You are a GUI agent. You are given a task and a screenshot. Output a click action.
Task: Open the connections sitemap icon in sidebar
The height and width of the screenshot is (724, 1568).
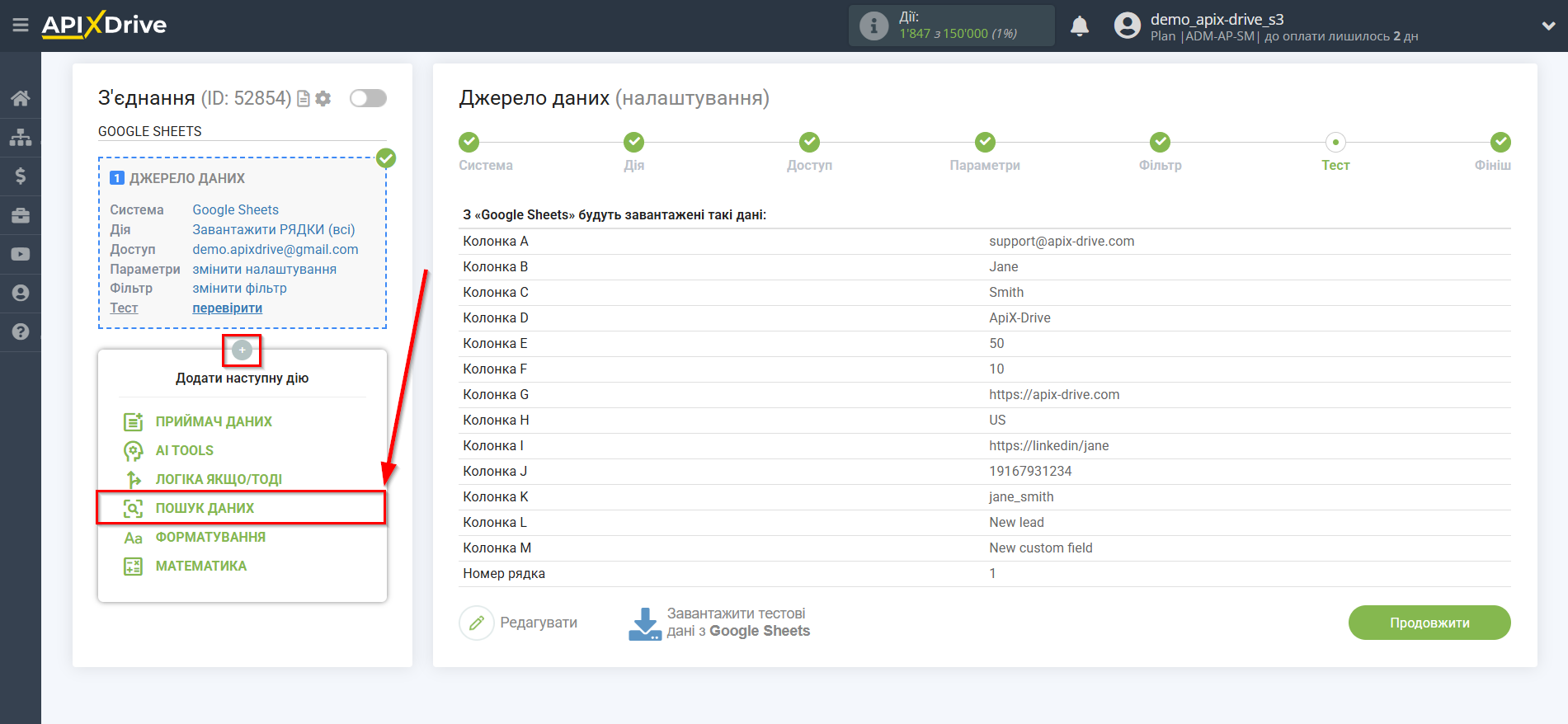pyautogui.click(x=21, y=137)
